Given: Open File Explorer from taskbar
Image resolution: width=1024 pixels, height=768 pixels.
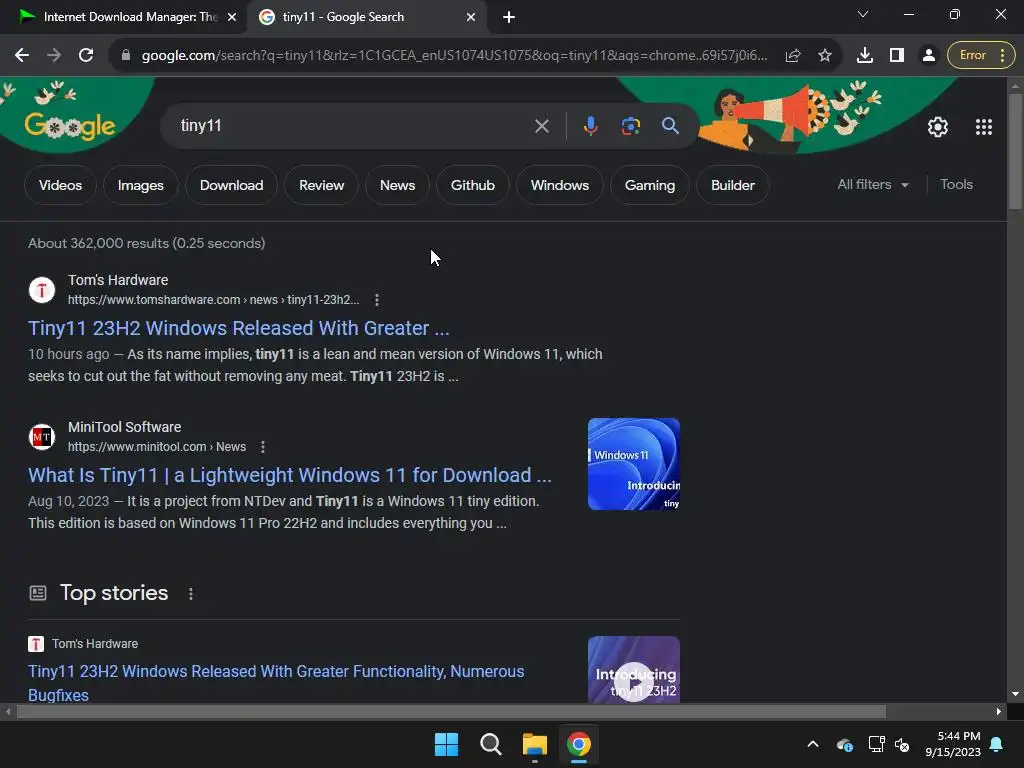Looking at the screenshot, I should point(535,744).
